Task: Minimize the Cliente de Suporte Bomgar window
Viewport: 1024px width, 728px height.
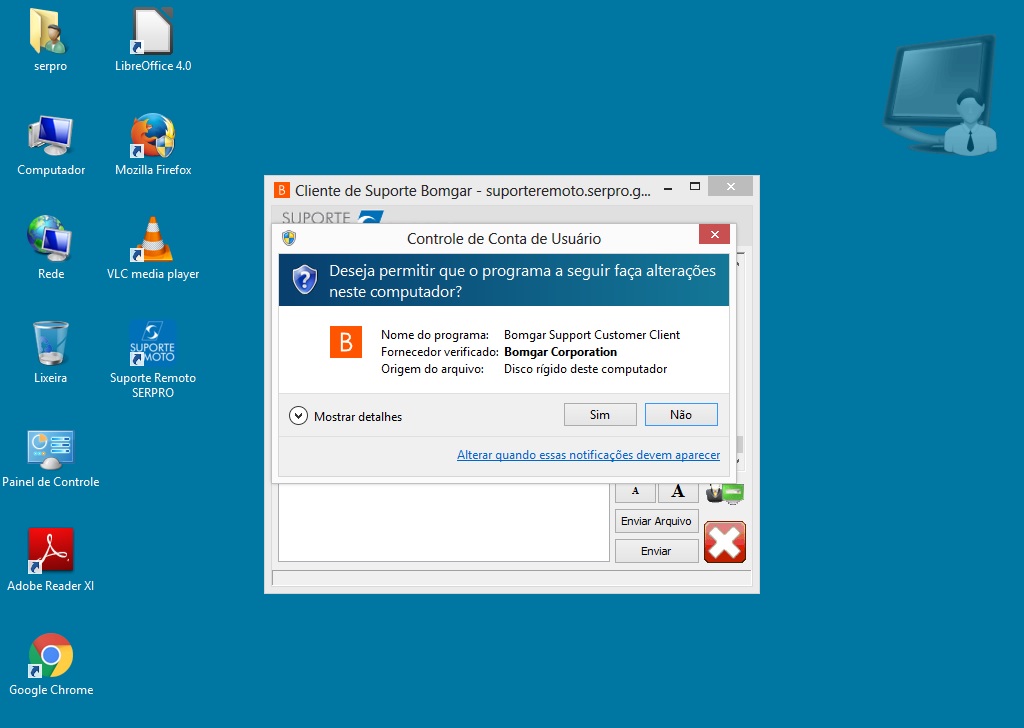Action: (668, 188)
